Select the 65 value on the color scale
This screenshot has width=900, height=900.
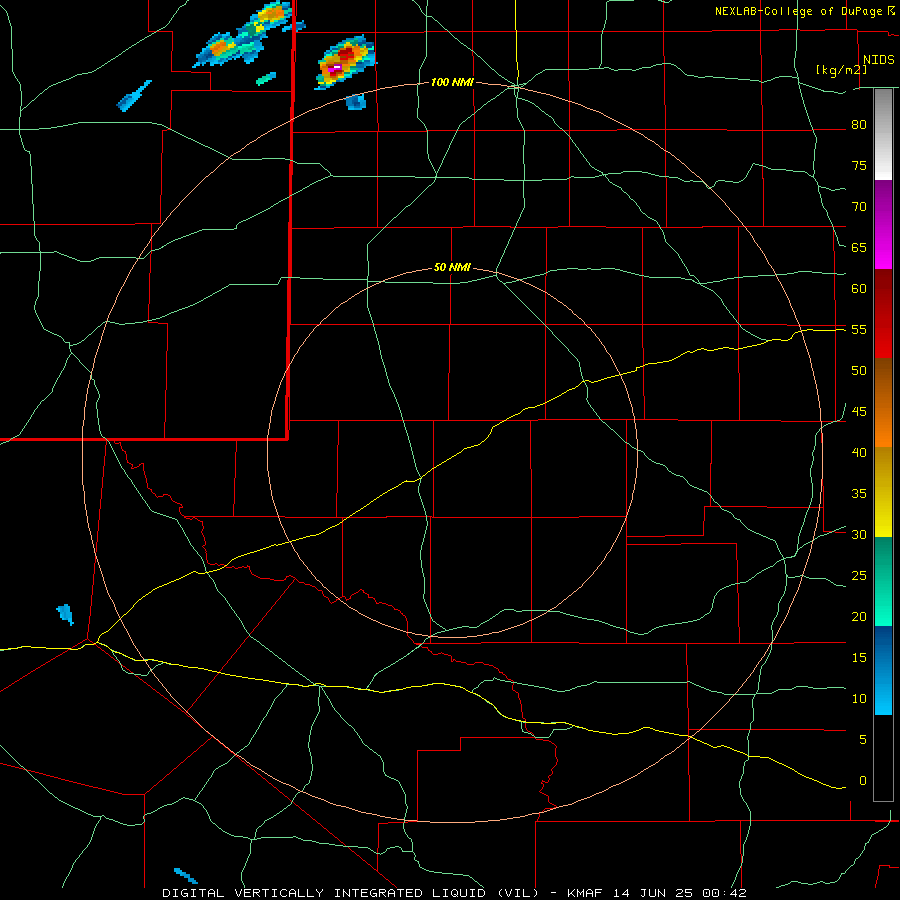pyautogui.click(x=859, y=248)
